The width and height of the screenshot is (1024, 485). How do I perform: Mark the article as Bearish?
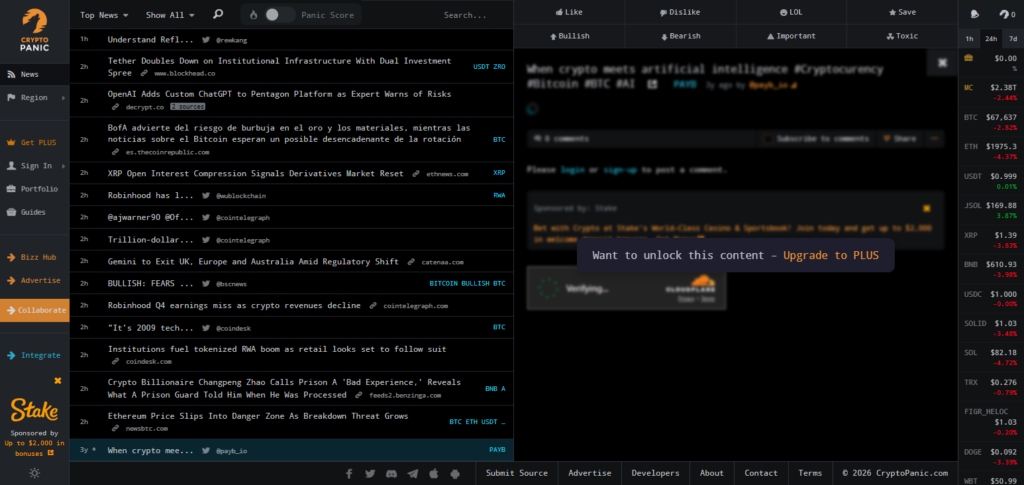(680, 36)
